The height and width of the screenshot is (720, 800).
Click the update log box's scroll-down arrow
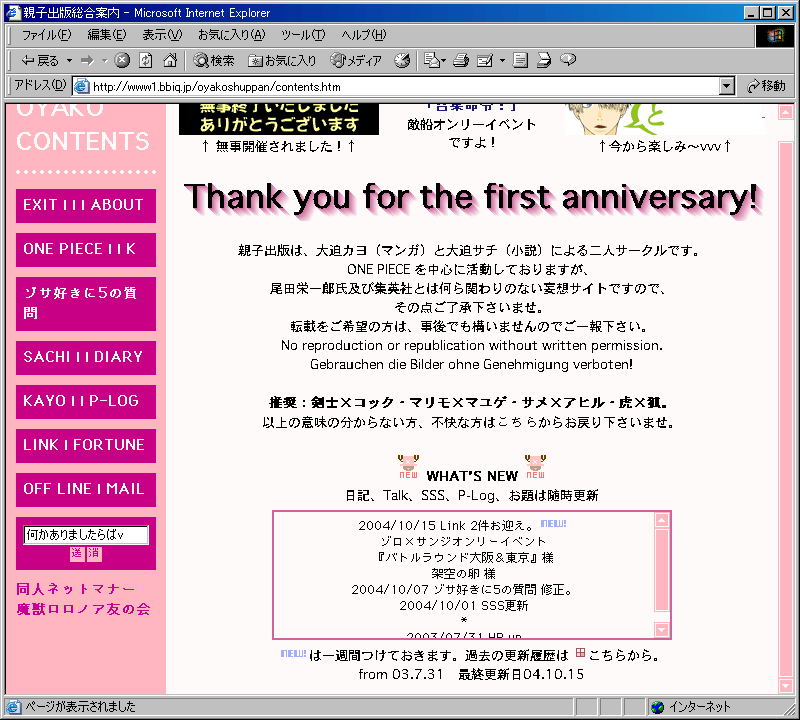click(x=661, y=630)
